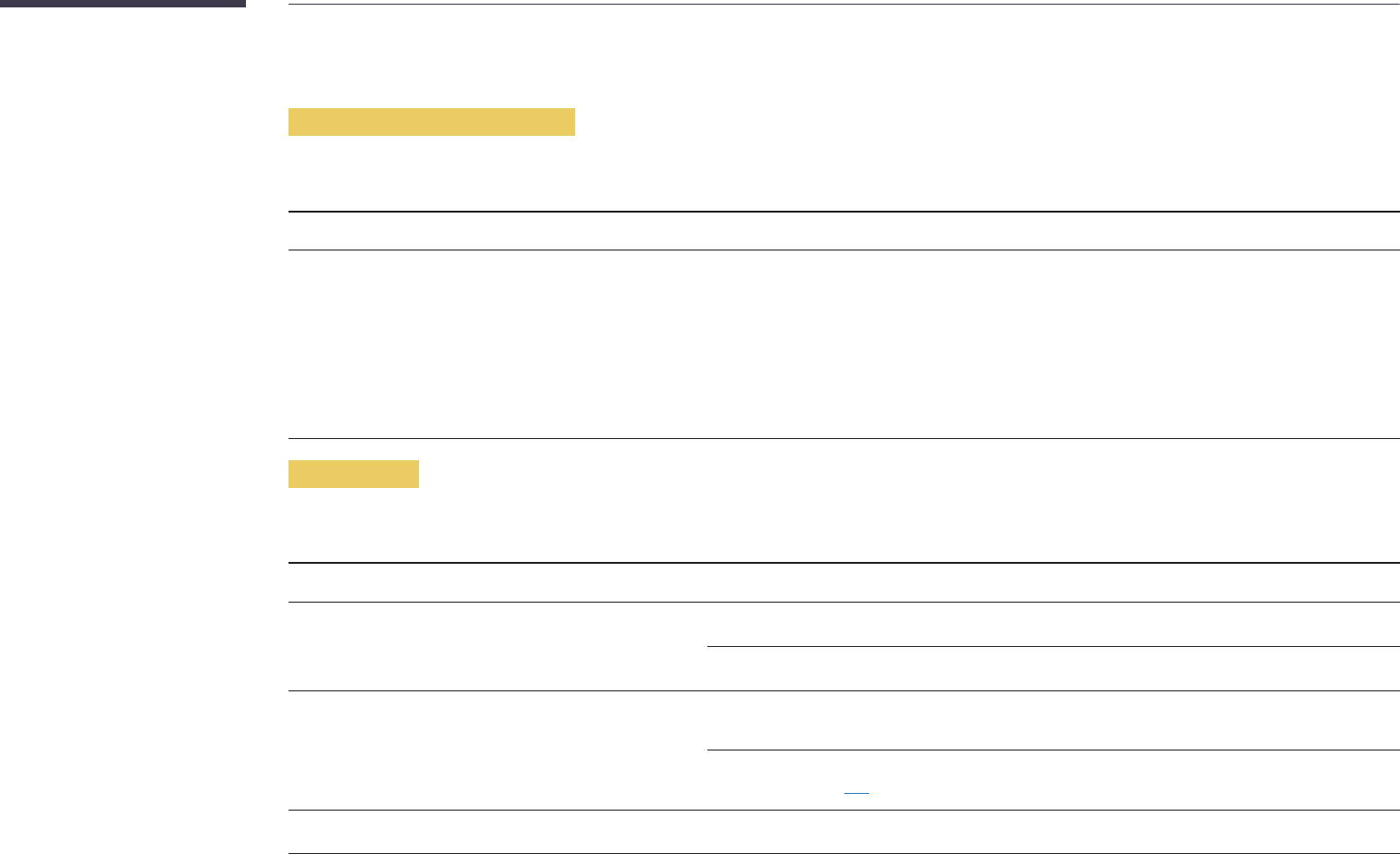
Task: Click the header row of the upper table
Action: point(843,231)
